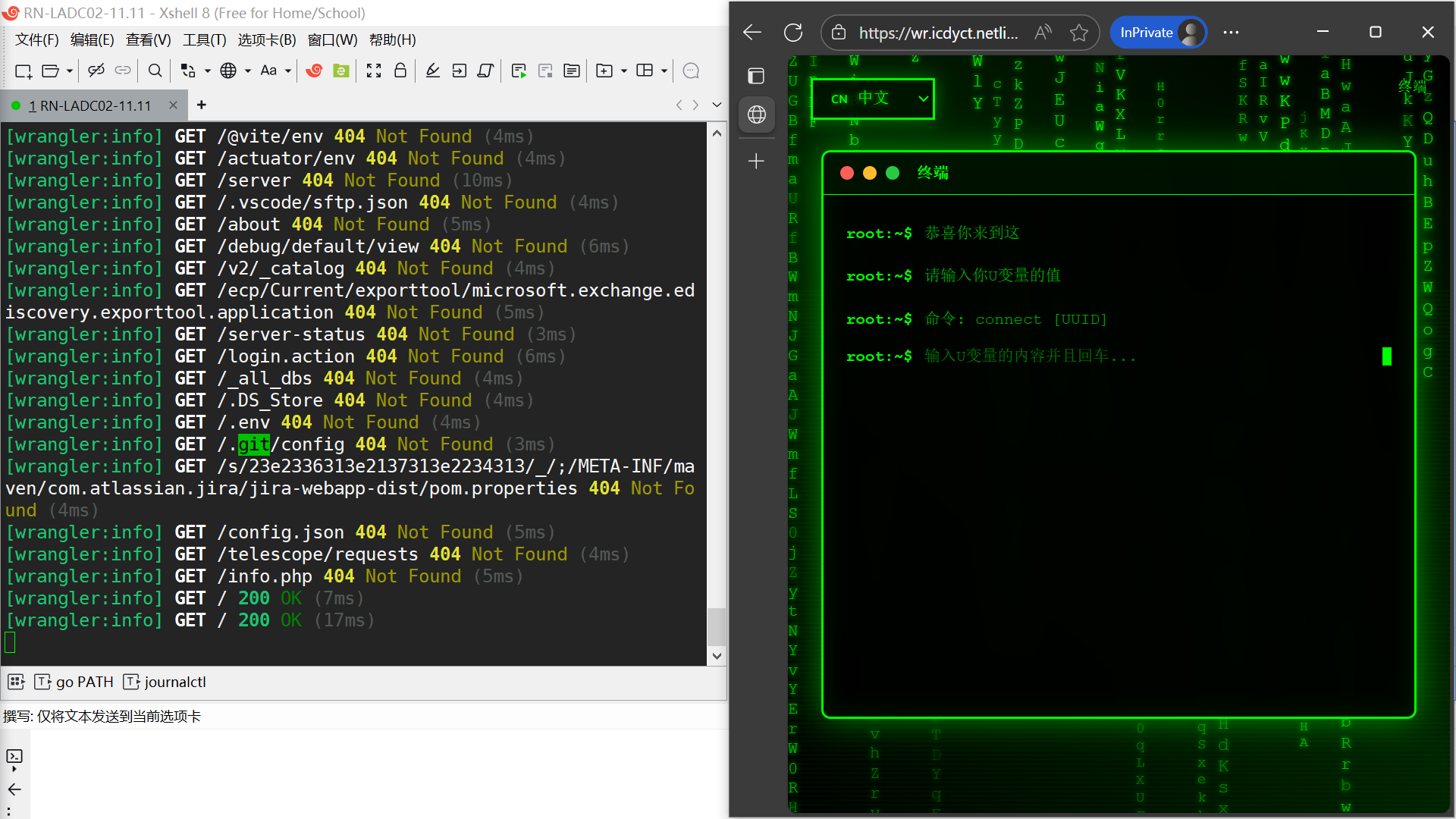Expand the CN 中文 language dropdown
1456x819 pixels.
pos(873,99)
